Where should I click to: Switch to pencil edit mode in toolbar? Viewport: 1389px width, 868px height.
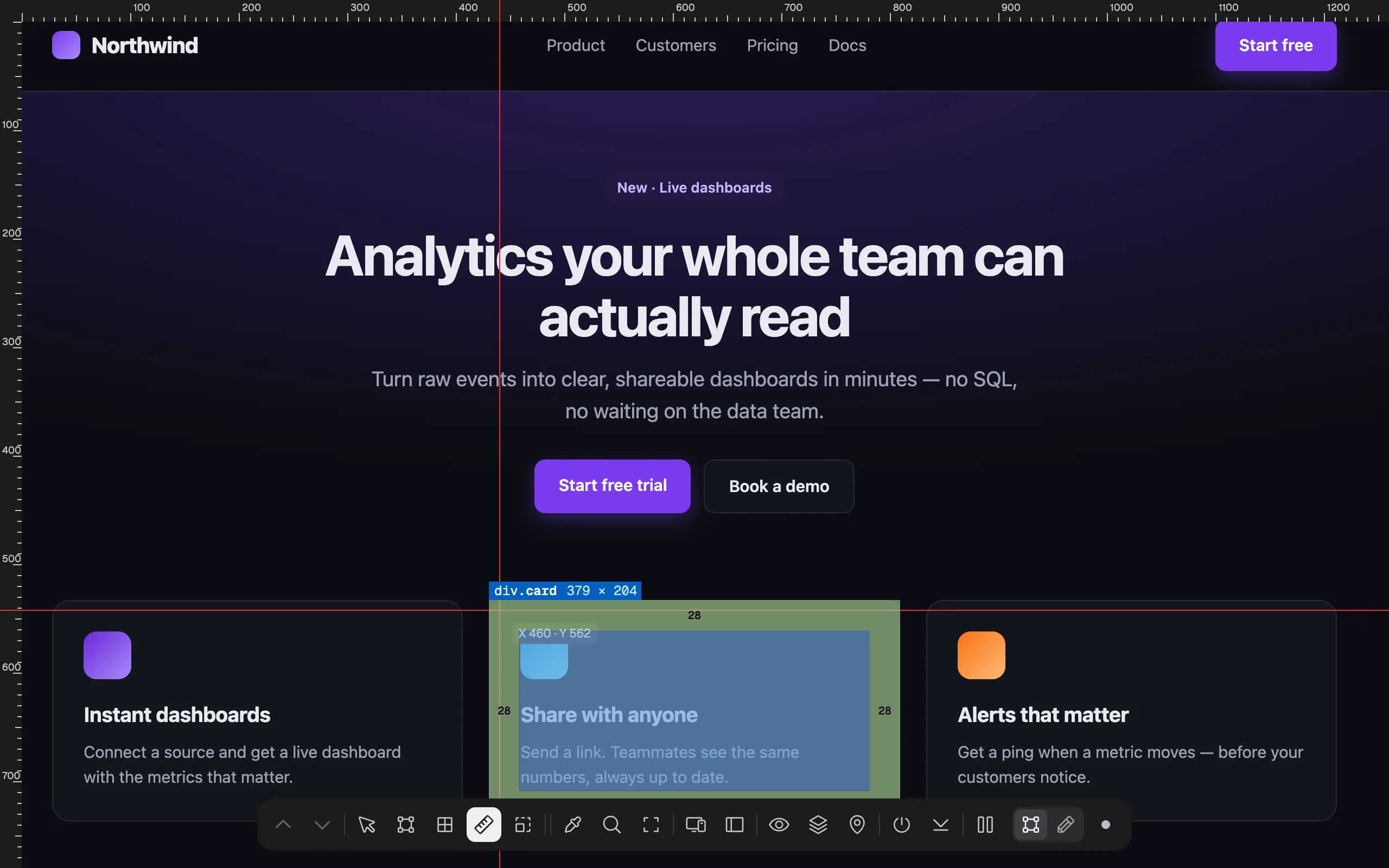pos(1066,825)
